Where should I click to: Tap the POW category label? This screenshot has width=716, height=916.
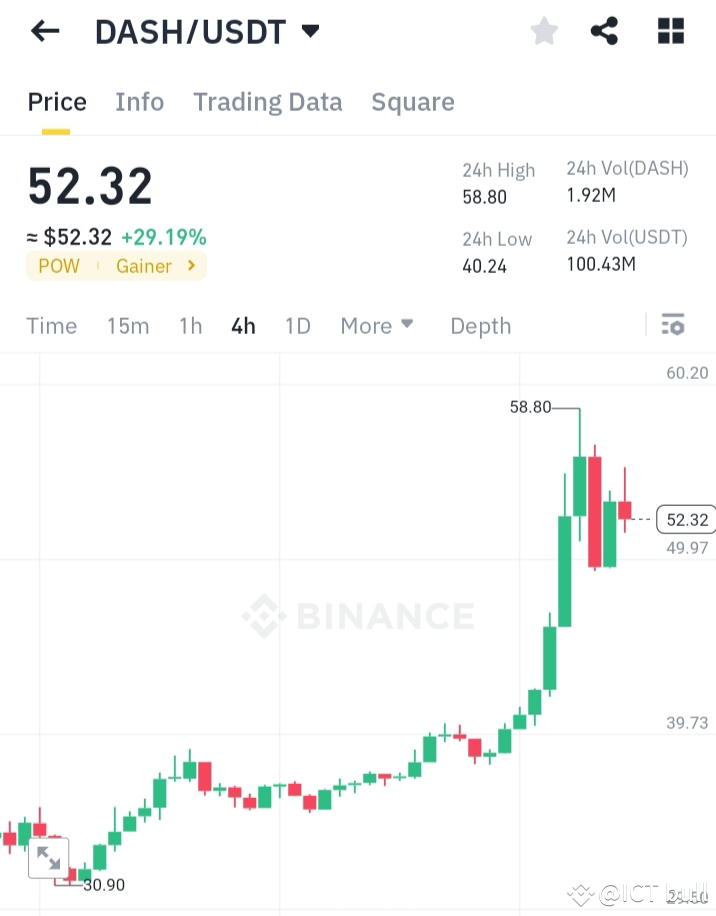(x=59, y=266)
